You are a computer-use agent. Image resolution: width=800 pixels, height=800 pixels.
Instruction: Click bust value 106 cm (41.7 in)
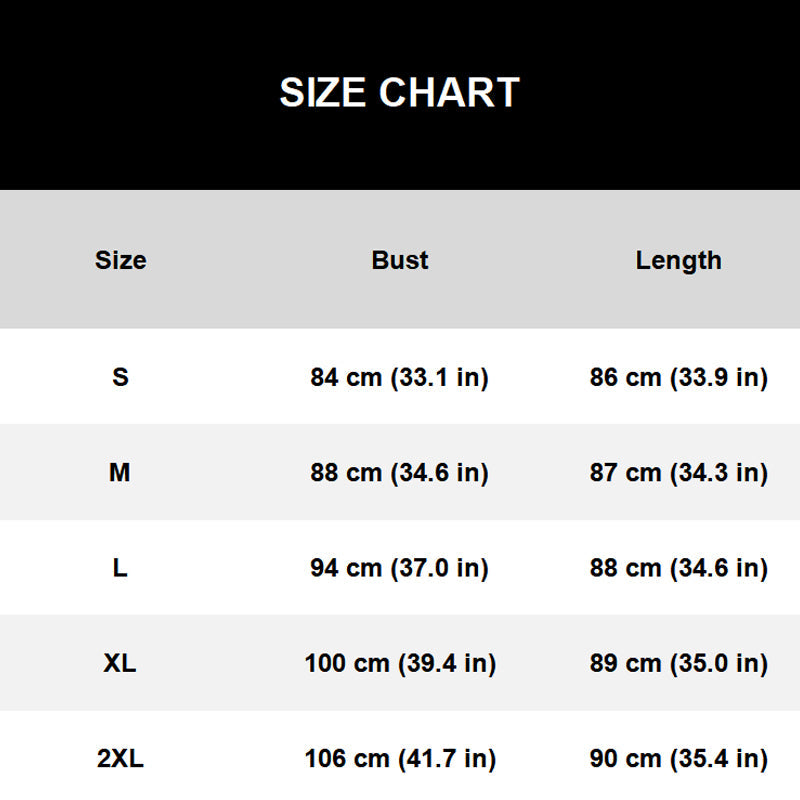click(399, 758)
